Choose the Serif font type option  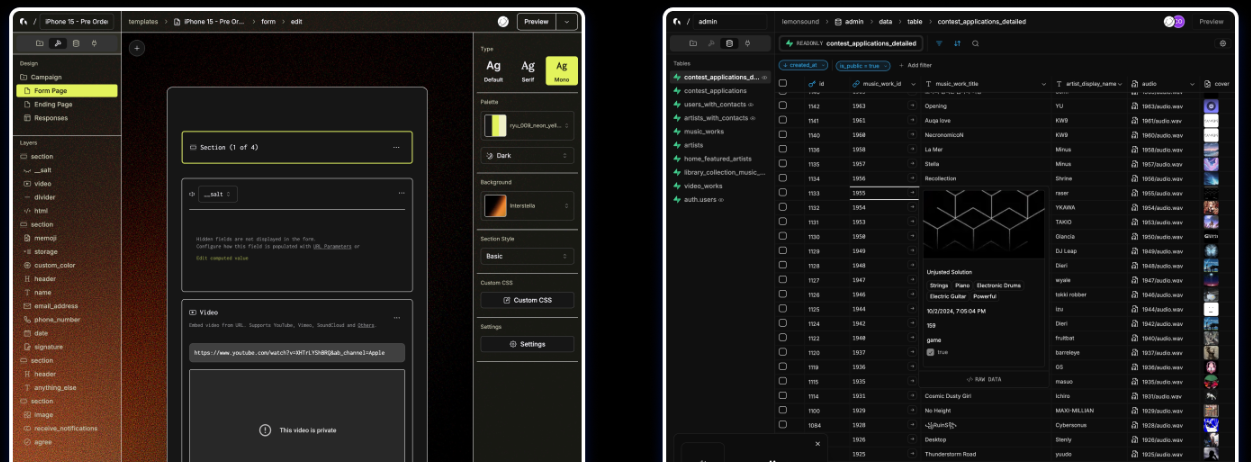[x=527, y=70]
